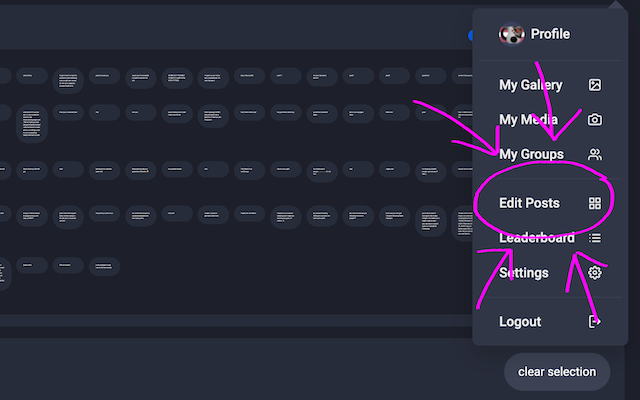Click the Logout exit icon
This screenshot has width=640, height=400.
pyautogui.click(x=595, y=321)
